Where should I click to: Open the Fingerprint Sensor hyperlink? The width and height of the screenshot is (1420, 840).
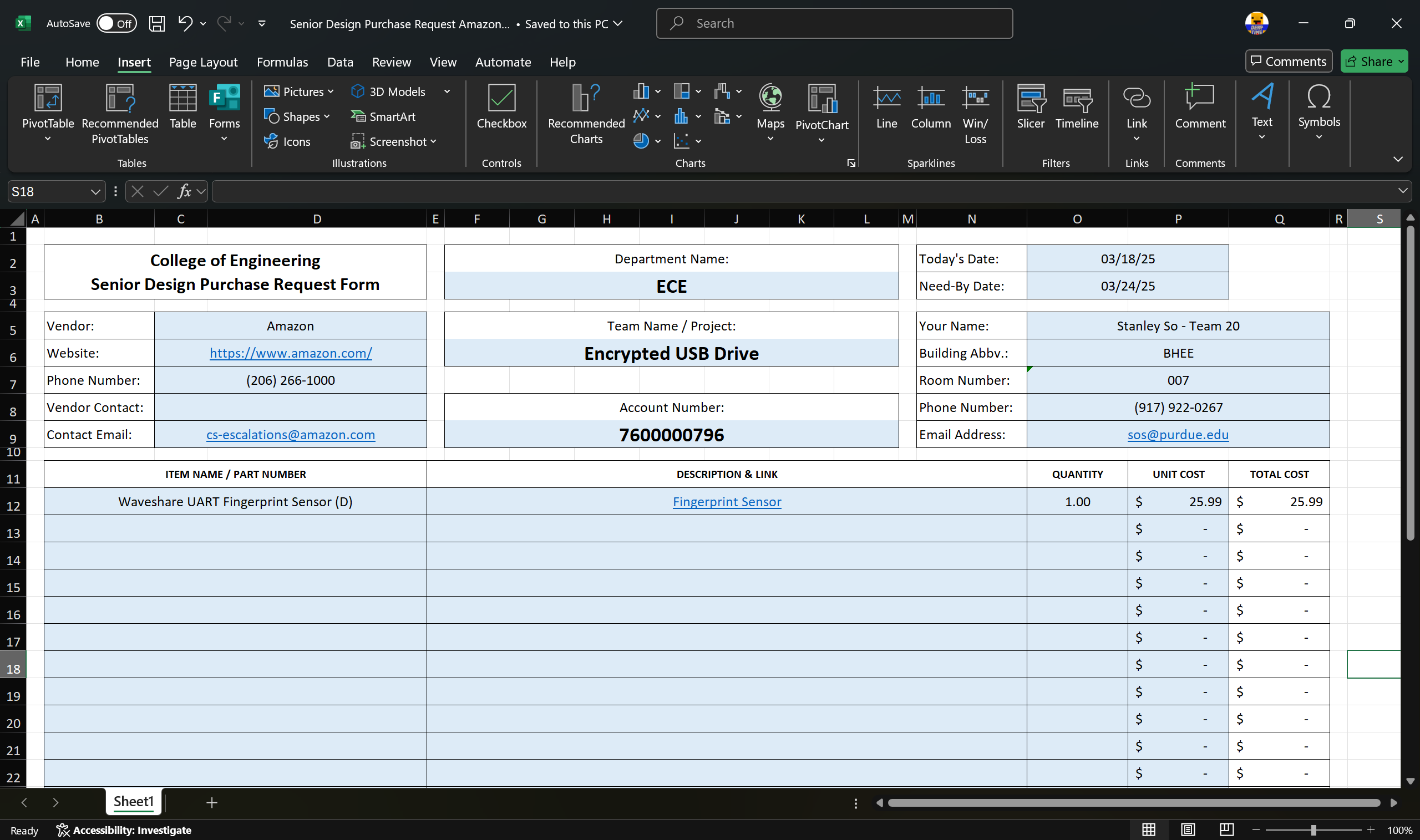(x=727, y=502)
